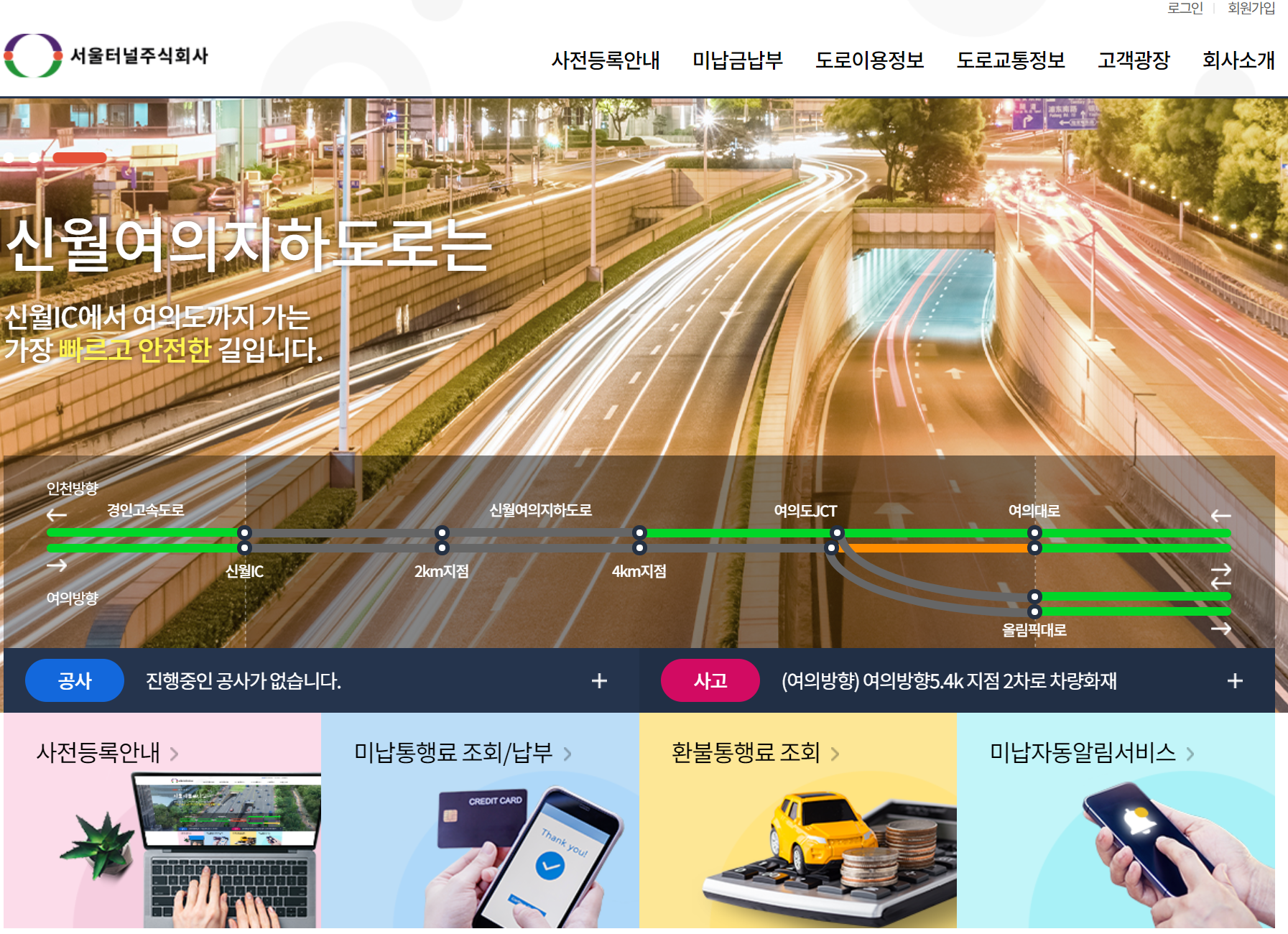This screenshot has height=934, width=1288.
Task: Click the 올림픽대로 label
Action: click(1034, 630)
